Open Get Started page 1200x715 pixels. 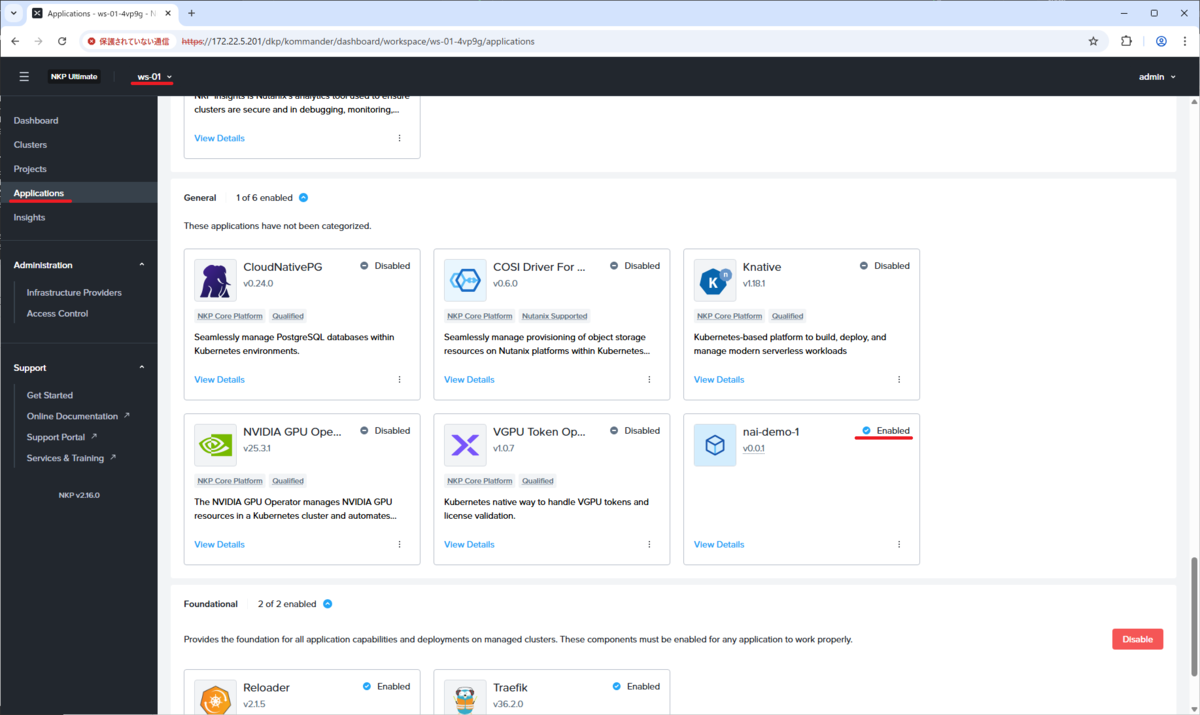pos(50,395)
